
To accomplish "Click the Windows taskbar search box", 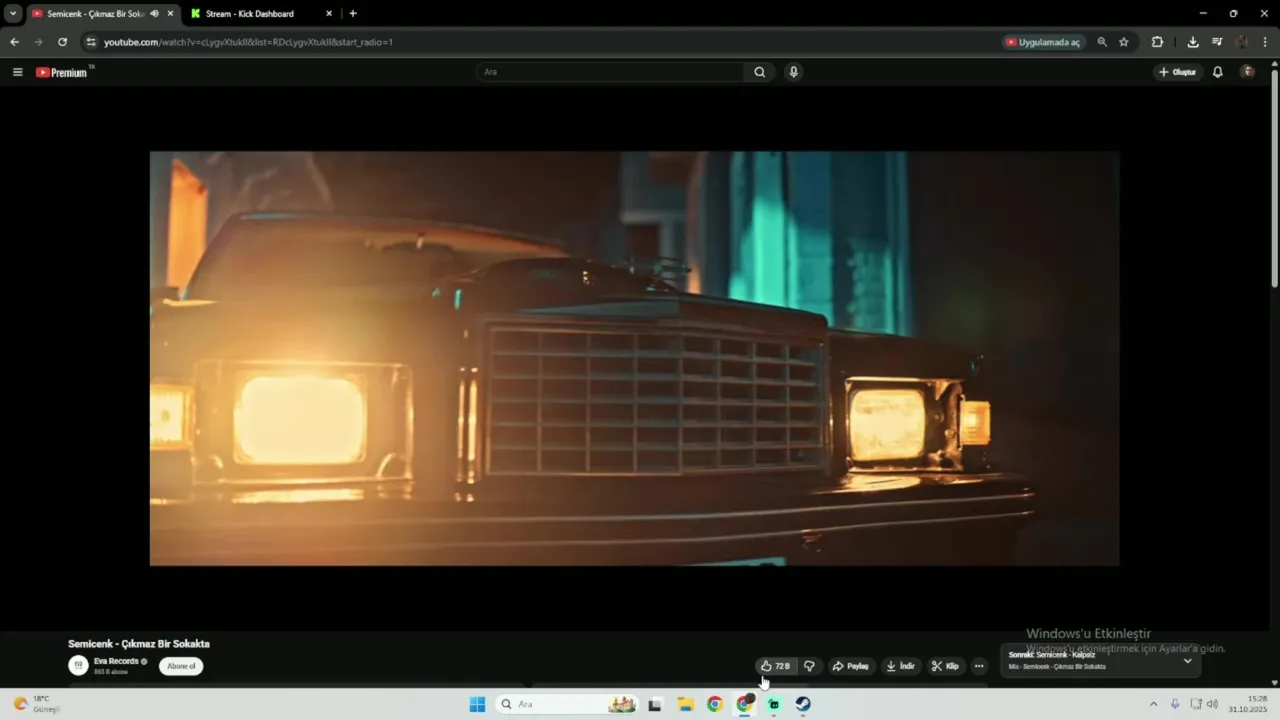I will 568,704.
